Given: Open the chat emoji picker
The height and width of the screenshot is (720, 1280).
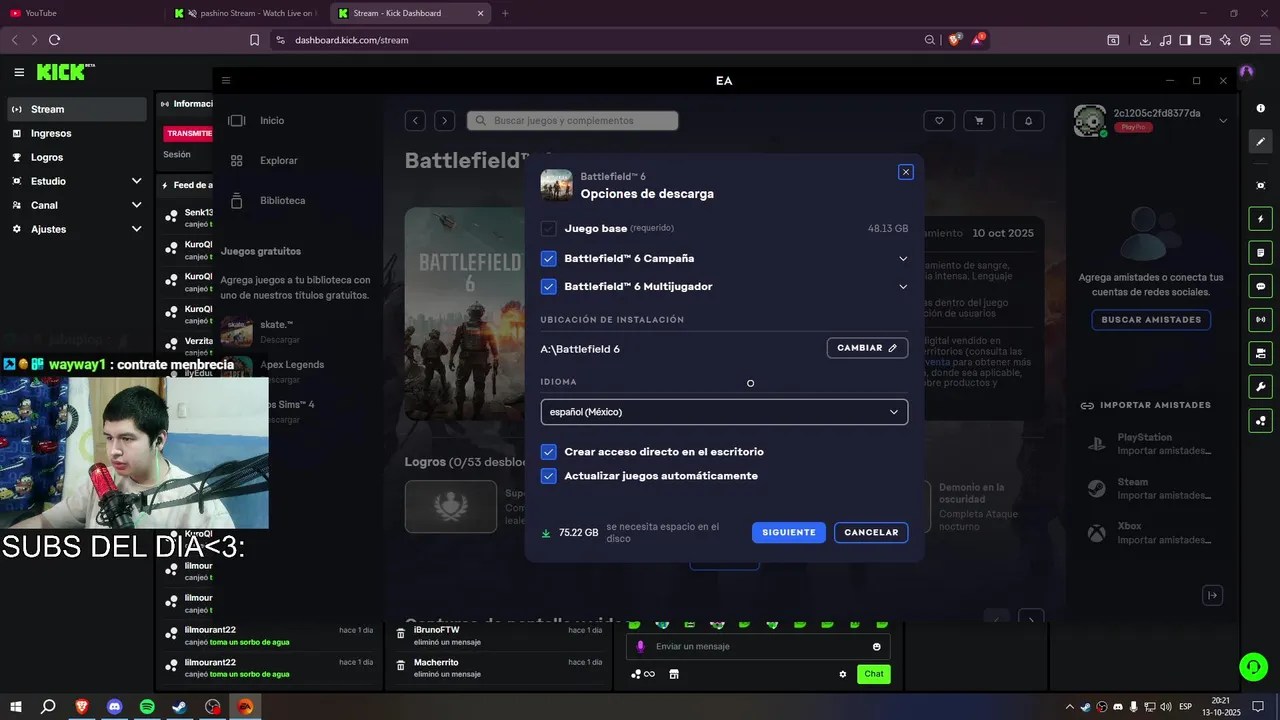Looking at the screenshot, I should 877,646.
